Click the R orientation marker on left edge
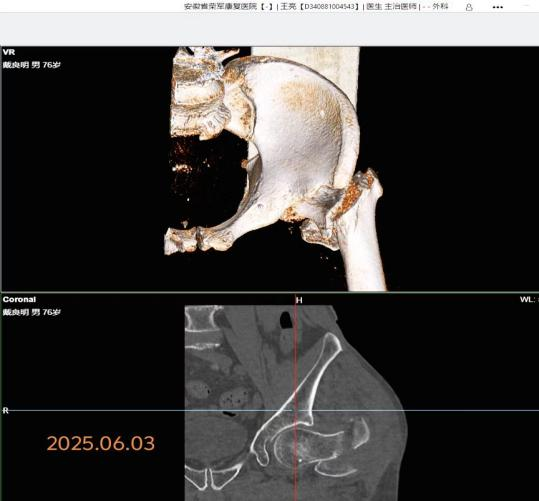 click(x=6, y=411)
